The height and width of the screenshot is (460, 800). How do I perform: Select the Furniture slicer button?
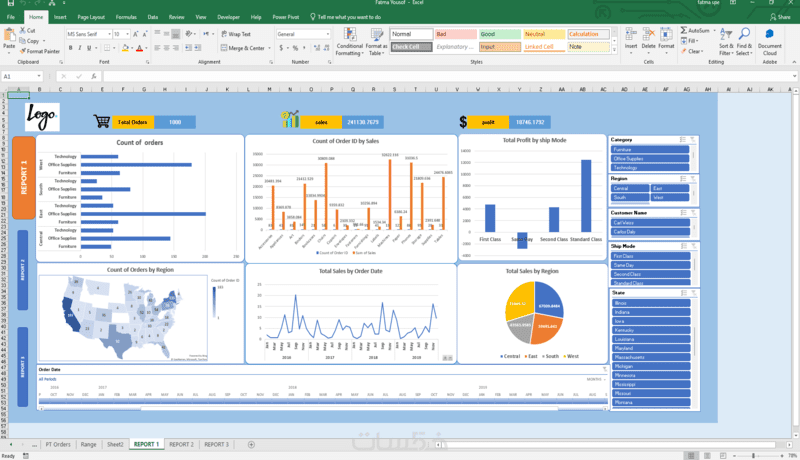click(x=650, y=150)
